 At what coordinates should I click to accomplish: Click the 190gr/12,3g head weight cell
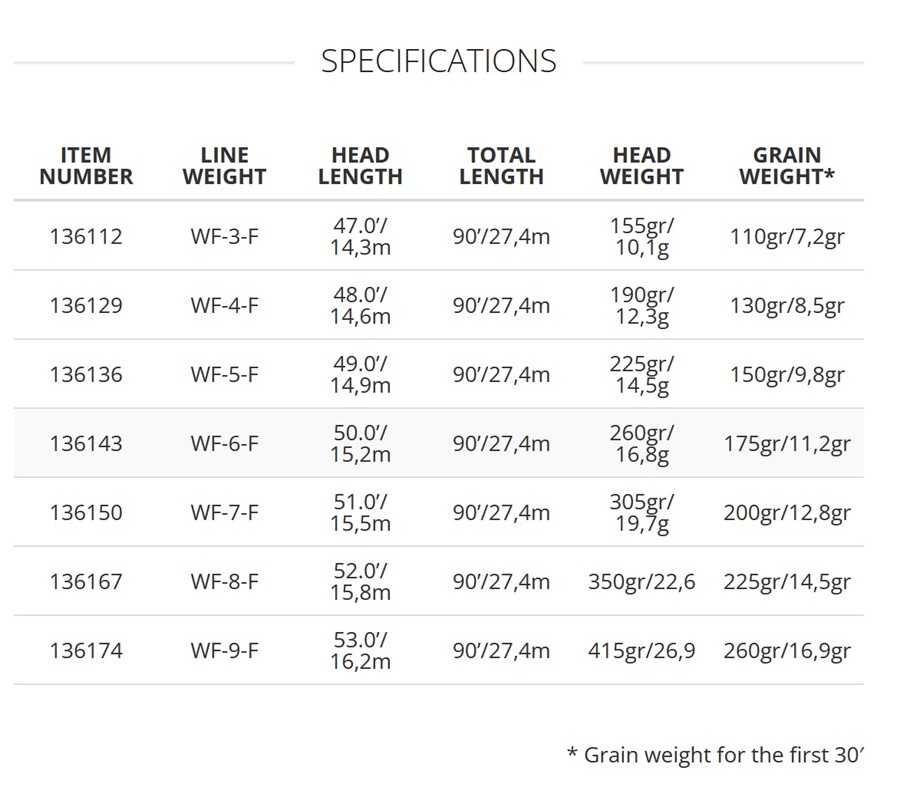(x=641, y=306)
